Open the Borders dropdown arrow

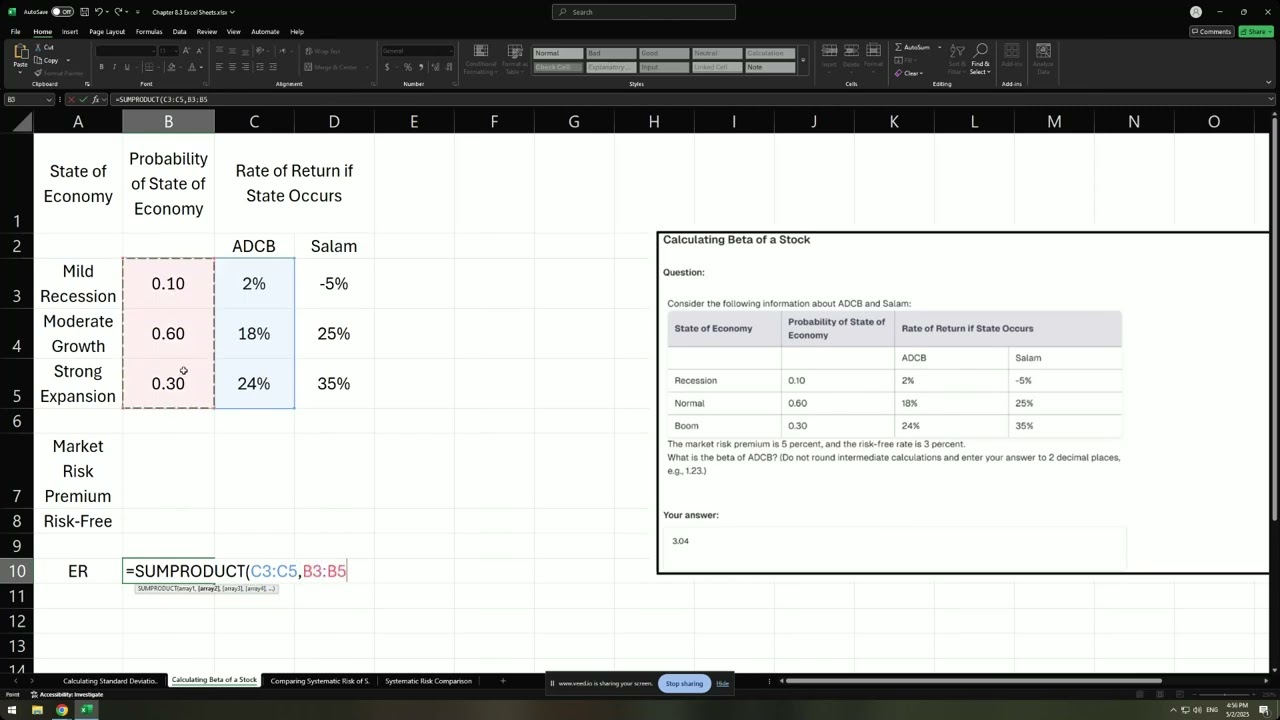pyautogui.click(x=158, y=67)
